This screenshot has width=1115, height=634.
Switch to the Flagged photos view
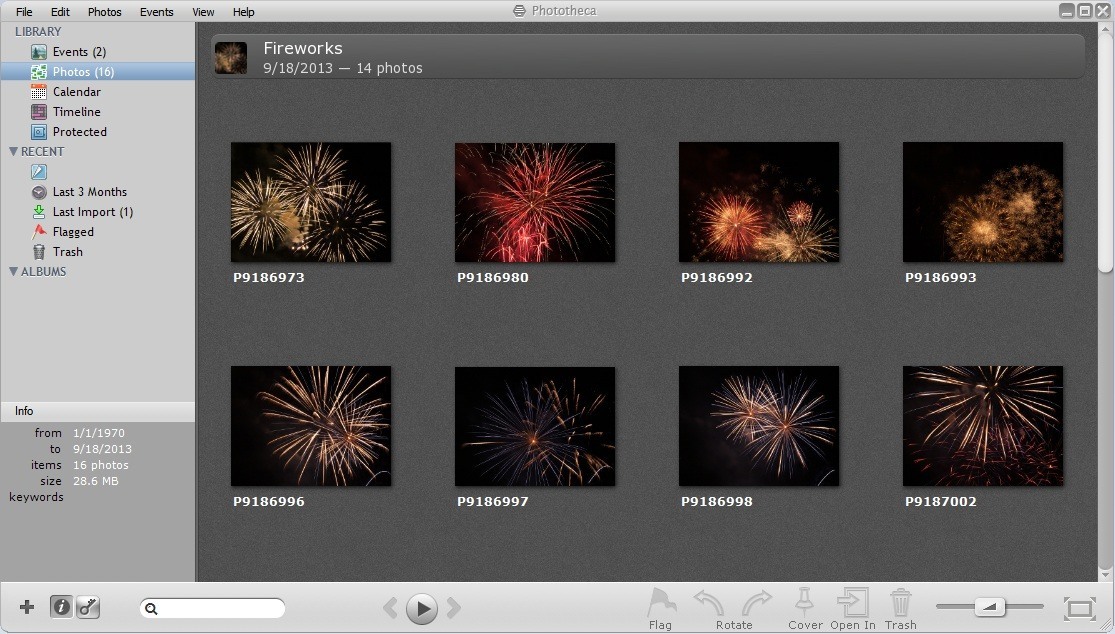pyautogui.click(x=80, y=231)
